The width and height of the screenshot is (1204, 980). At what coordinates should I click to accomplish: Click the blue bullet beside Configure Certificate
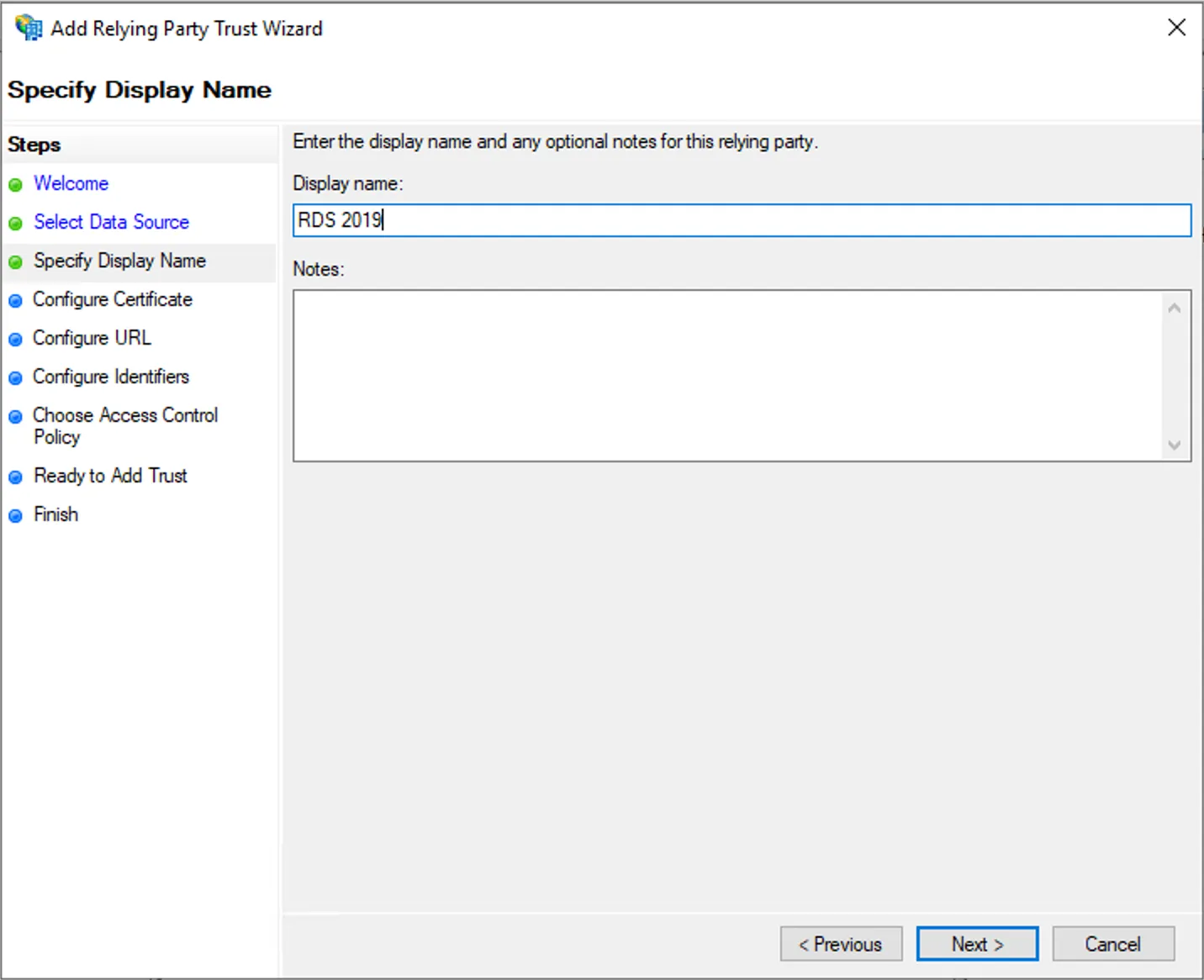(15, 301)
